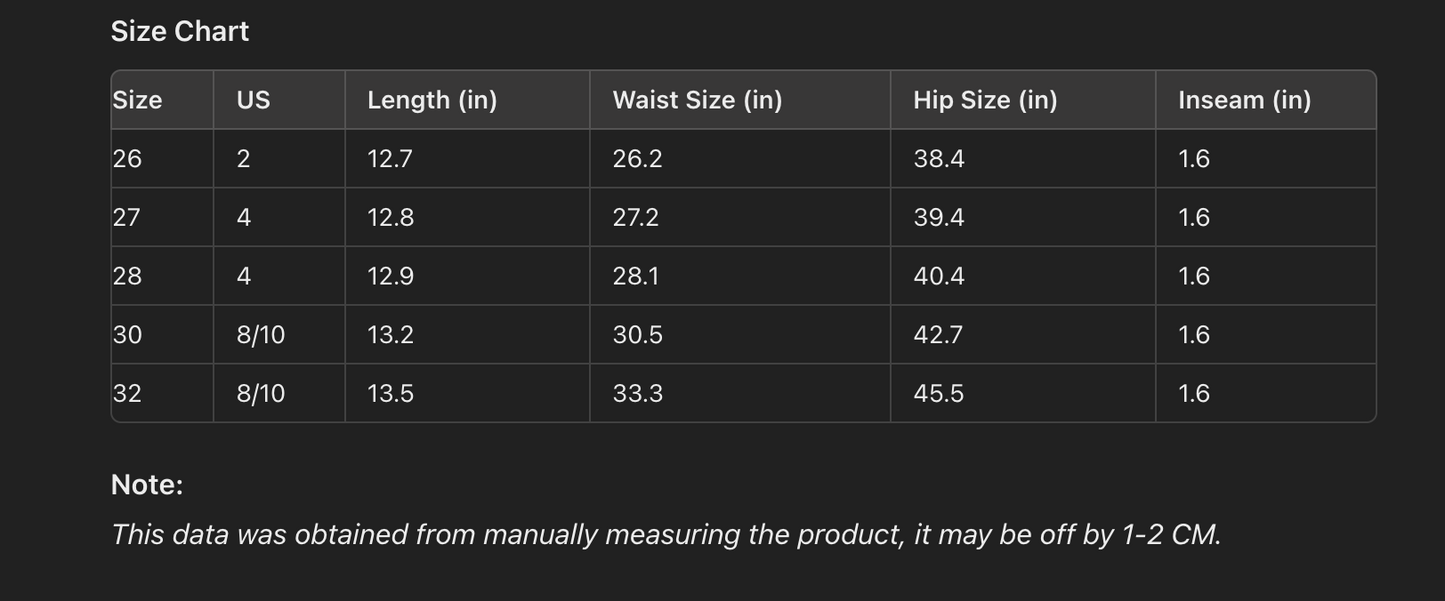The width and height of the screenshot is (1445, 601).
Task: Click the US column header
Action: click(x=253, y=100)
